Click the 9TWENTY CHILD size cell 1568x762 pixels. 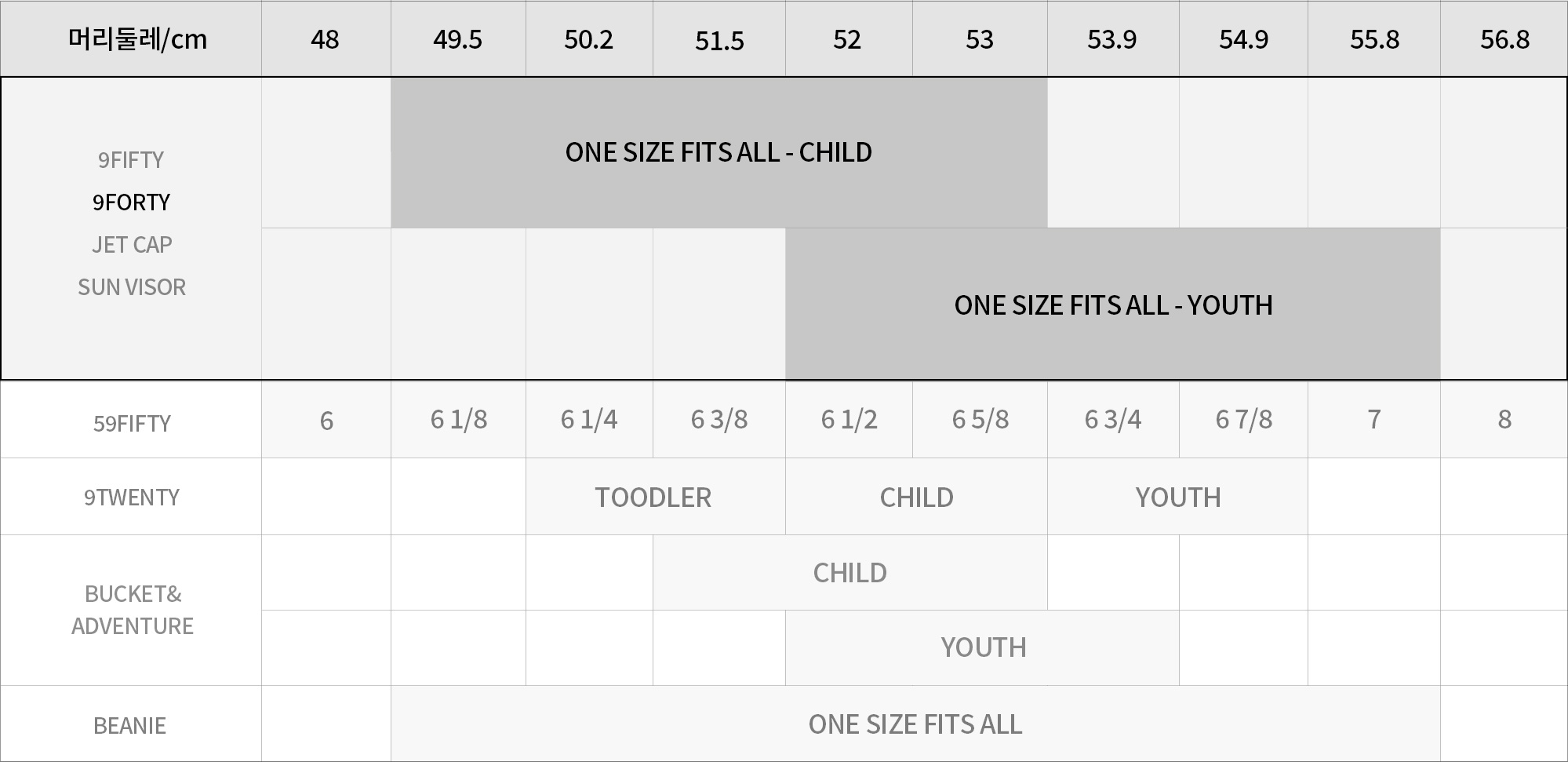(x=916, y=497)
